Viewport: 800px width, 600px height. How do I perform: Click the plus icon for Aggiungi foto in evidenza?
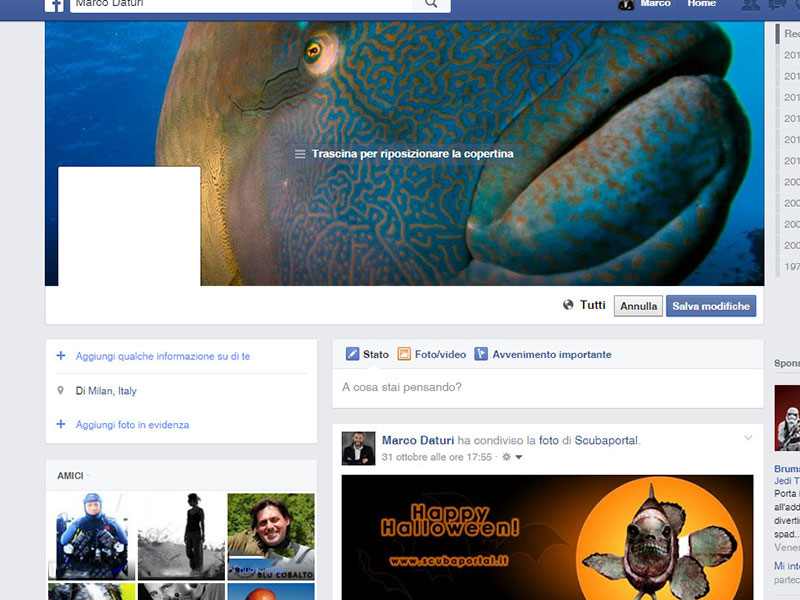pyautogui.click(x=61, y=425)
